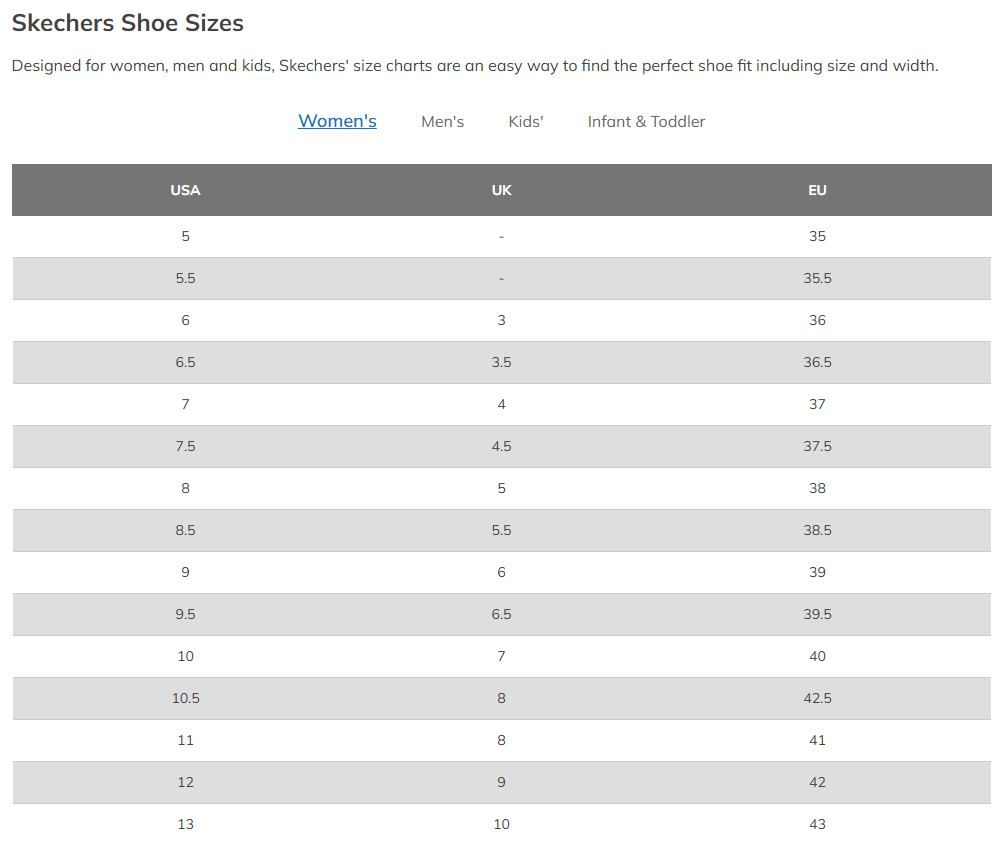Pick the UK size 3 cell
The width and height of the screenshot is (1004, 849).
(501, 321)
